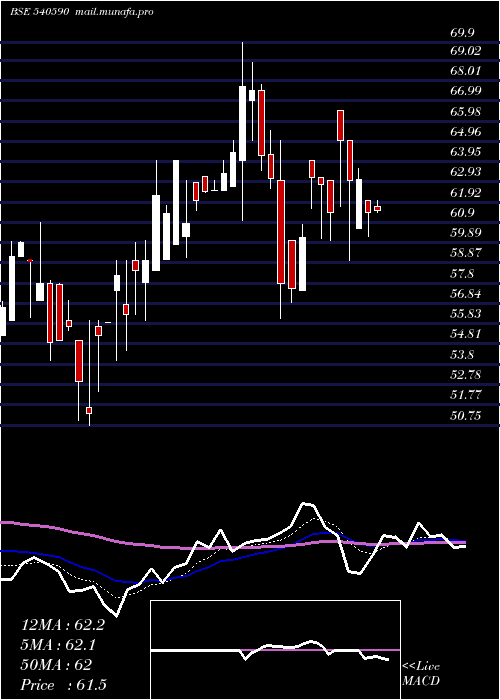Click the 63.95 price axis label
500x700 pixels.
[466, 152]
